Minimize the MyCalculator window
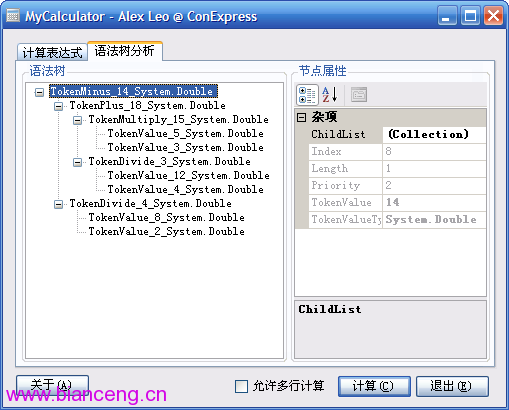This screenshot has height=410, width=509. pyautogui.click(x=447, y=16)
